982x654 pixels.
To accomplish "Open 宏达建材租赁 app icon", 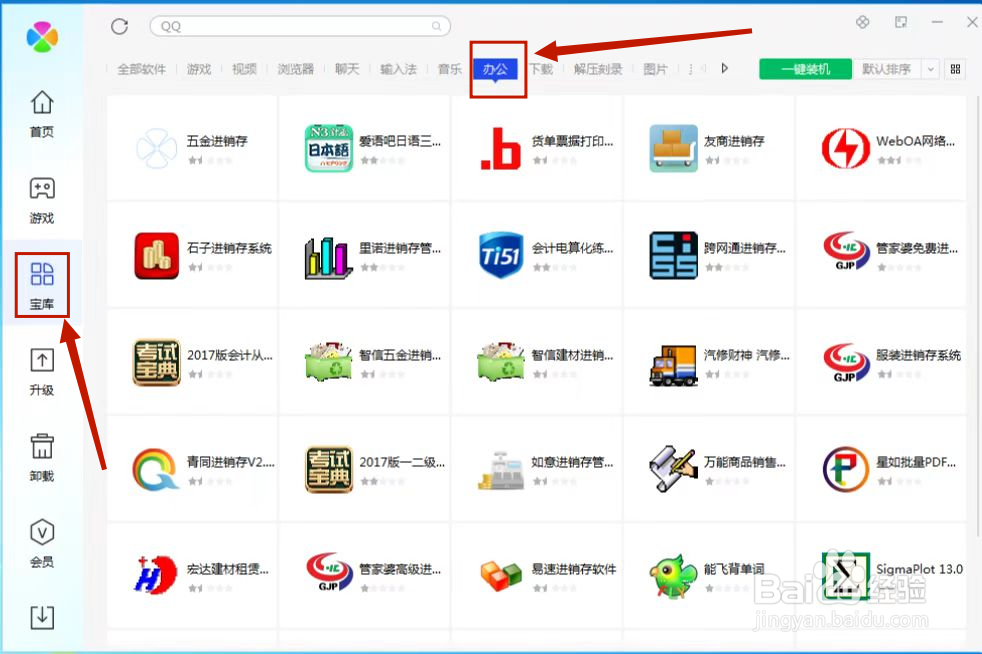I will [157, 575].
